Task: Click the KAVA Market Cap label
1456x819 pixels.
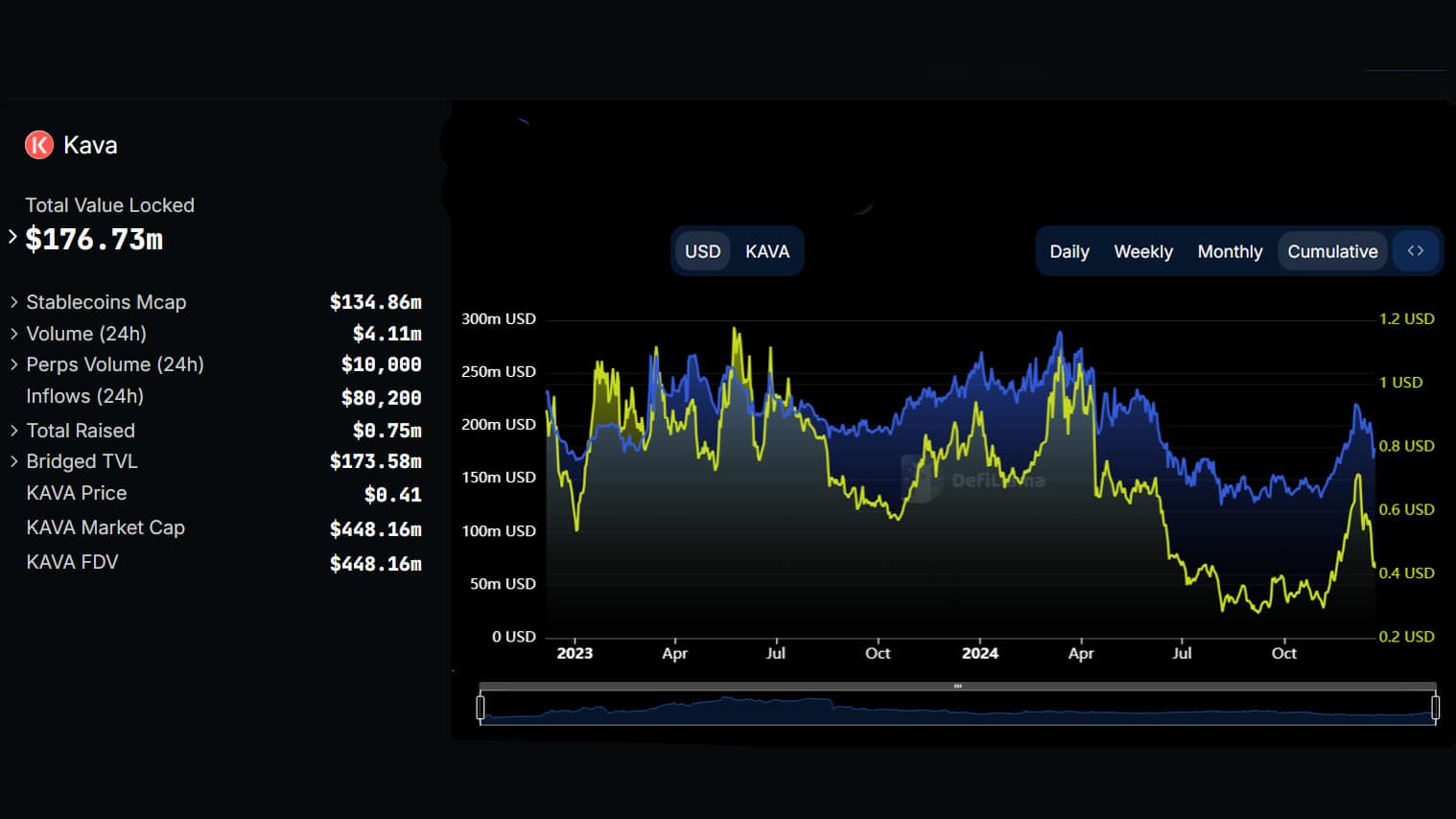Action: 106,527
